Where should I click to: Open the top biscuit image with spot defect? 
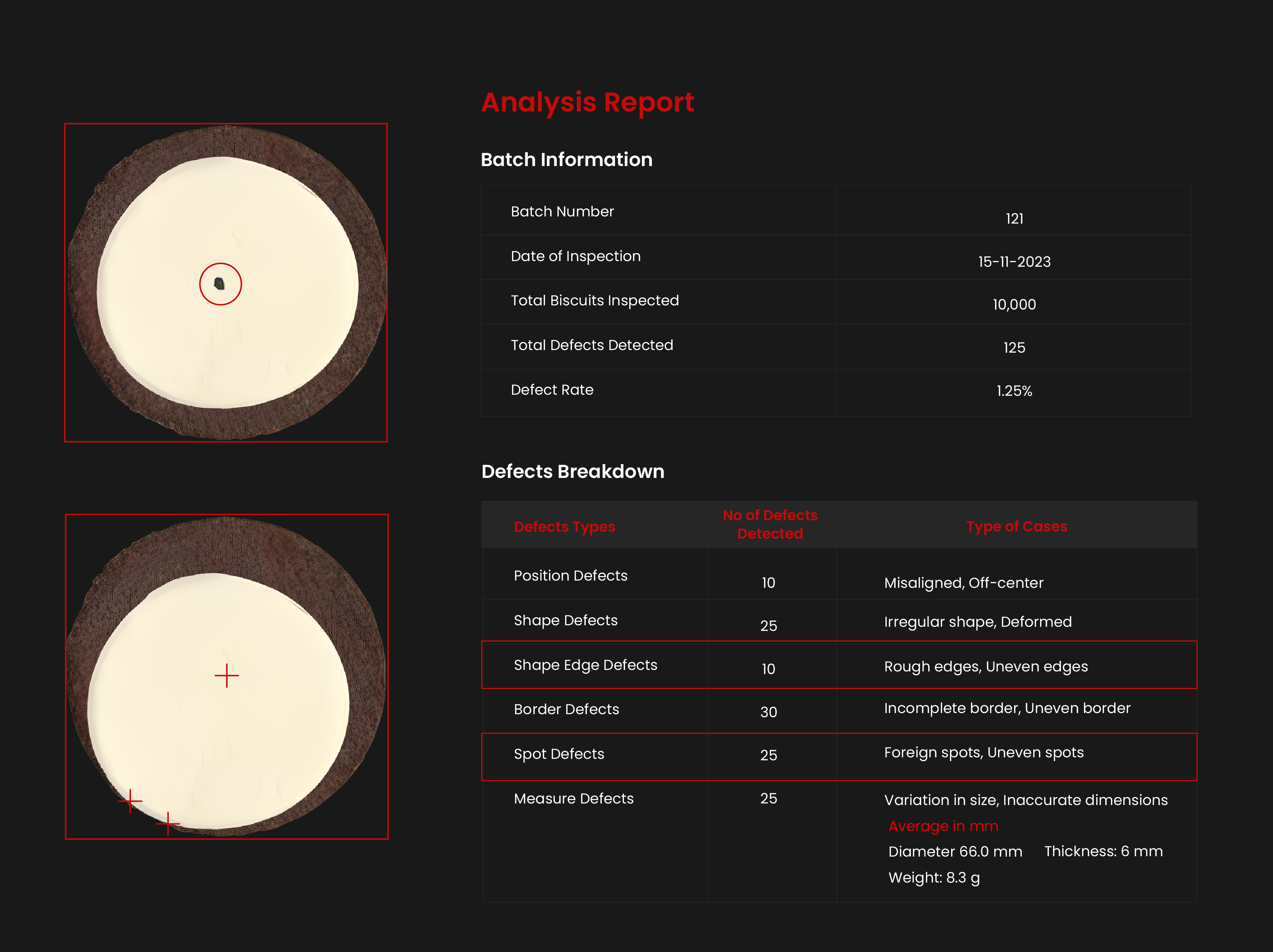click(226, 282)
